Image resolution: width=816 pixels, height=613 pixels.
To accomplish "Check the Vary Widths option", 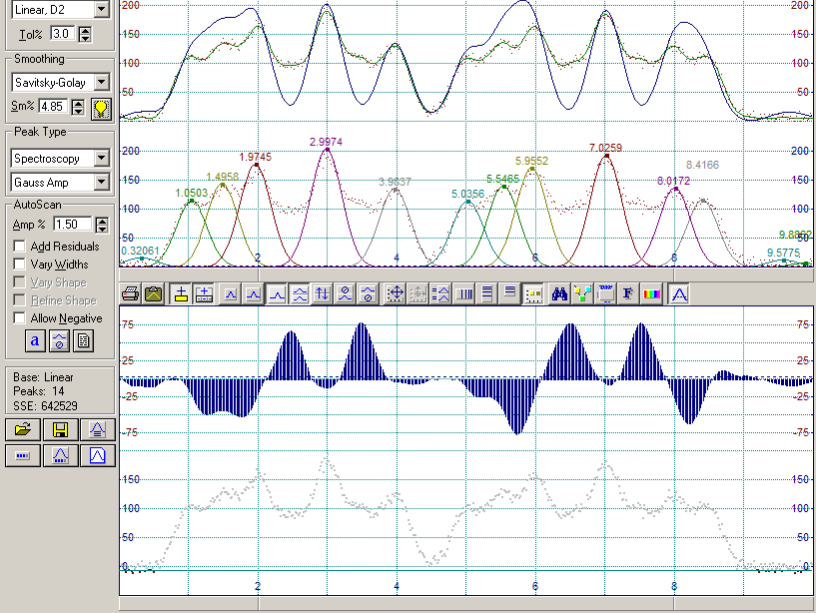I will pyautogui.click(x=20, y=264).
